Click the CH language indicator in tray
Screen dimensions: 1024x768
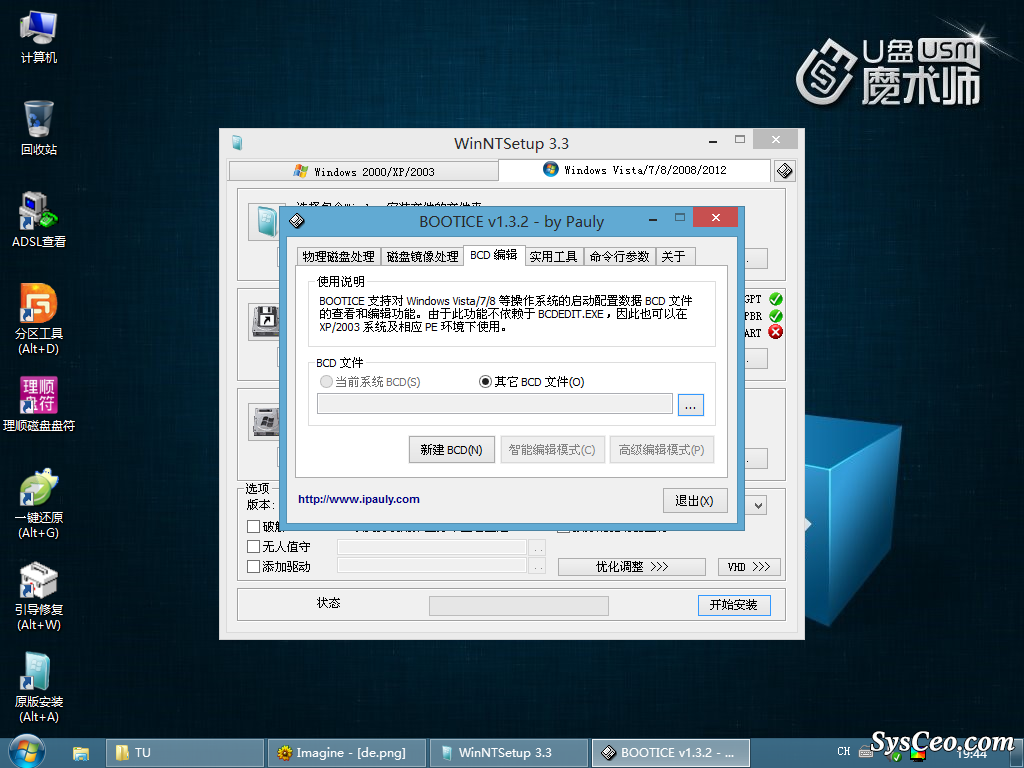pos(844,752)
